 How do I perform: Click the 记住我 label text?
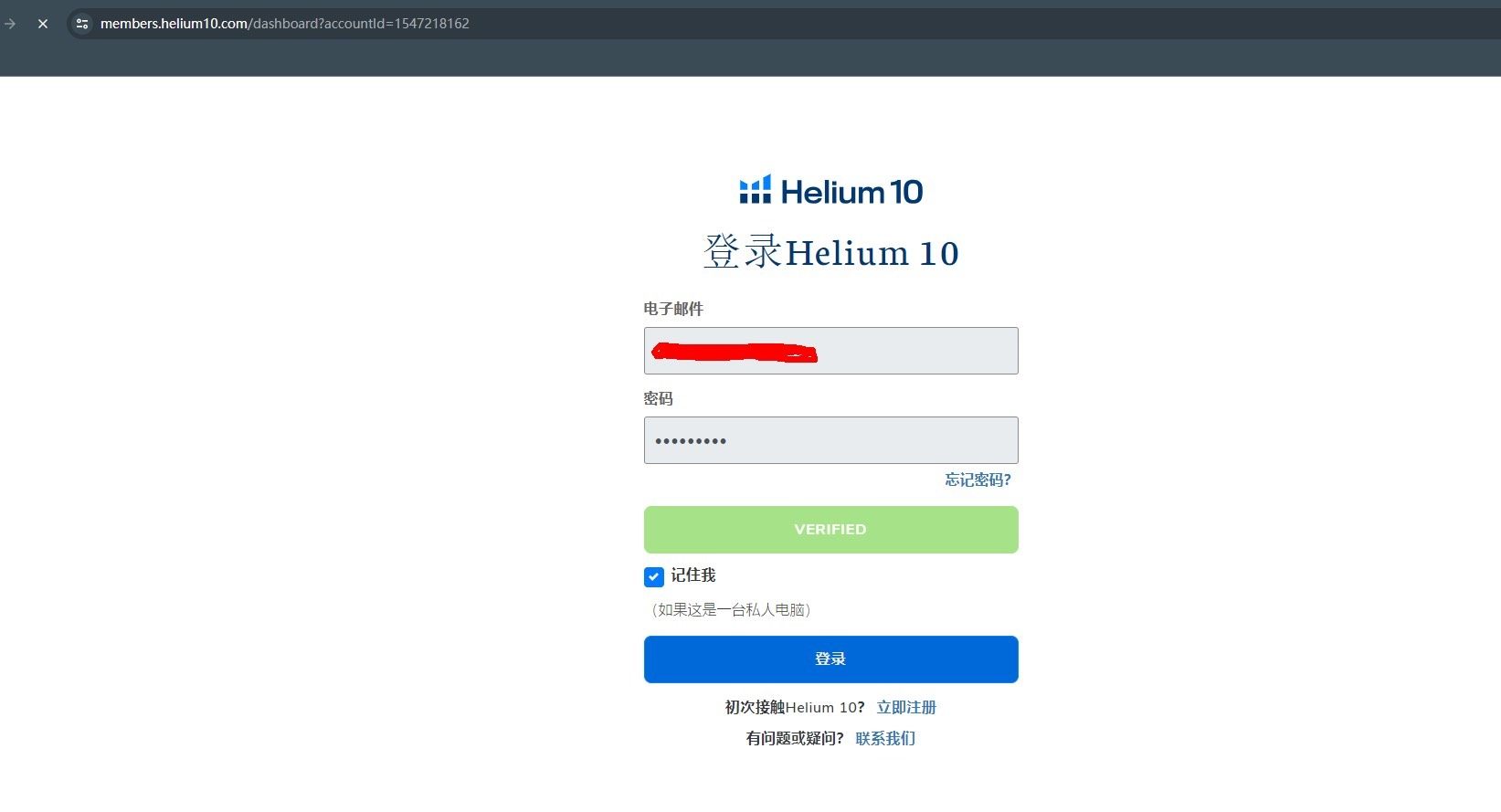pyautogui.click(x=693, y=575)
